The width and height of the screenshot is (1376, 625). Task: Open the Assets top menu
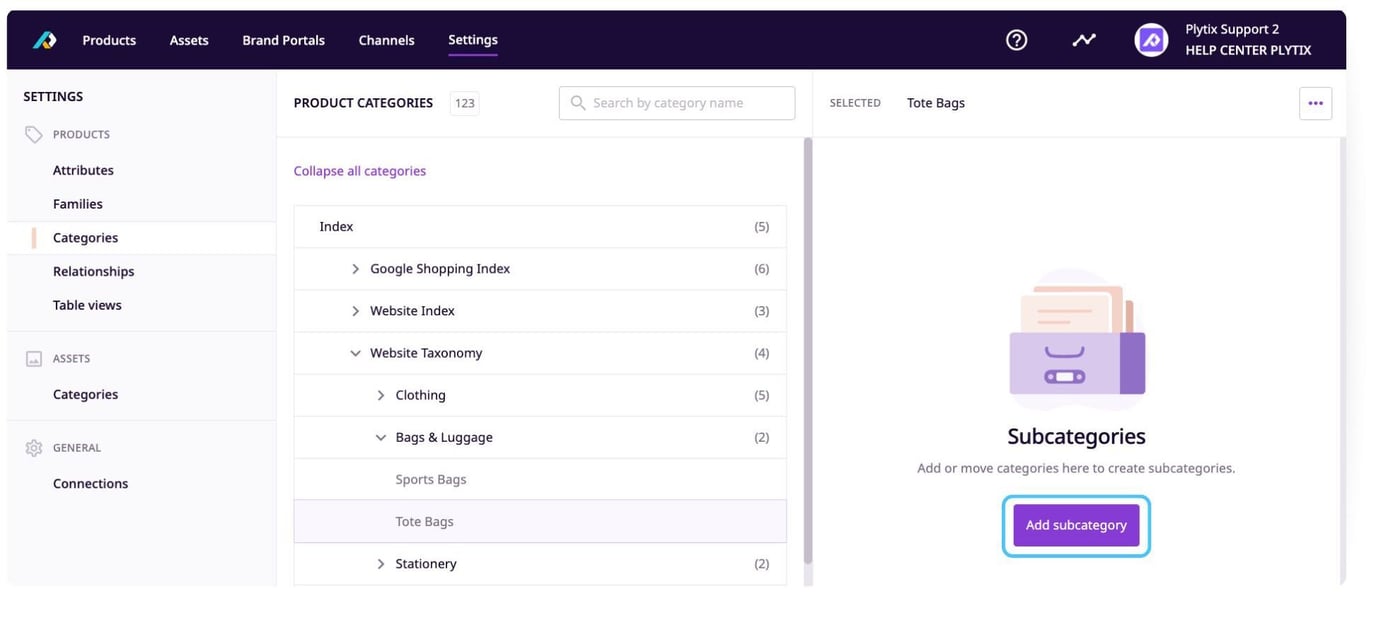coord(189,40)
